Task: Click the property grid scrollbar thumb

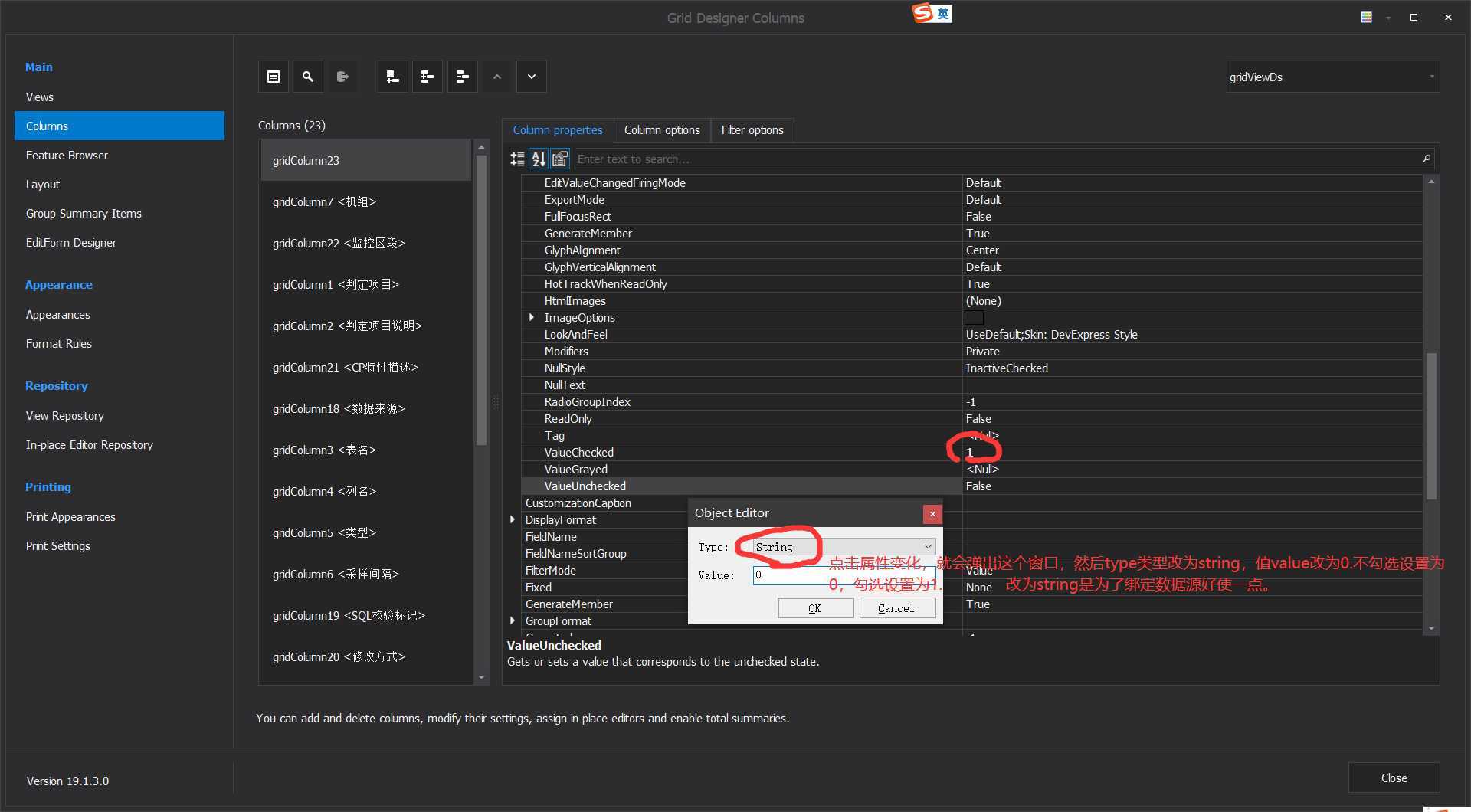Action: click(1430, 425)
